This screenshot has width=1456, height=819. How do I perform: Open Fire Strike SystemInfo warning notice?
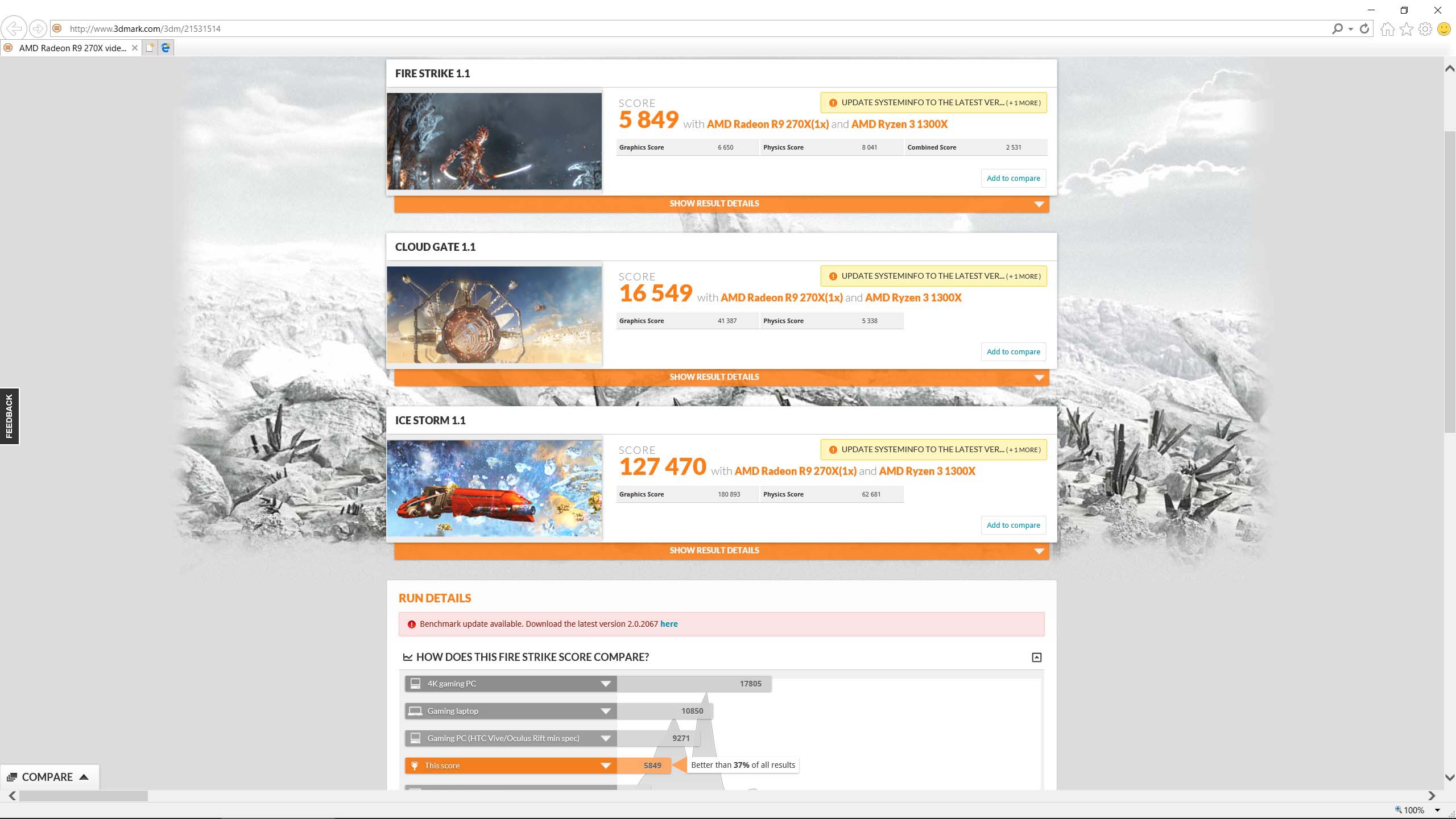click(x=933, y=103)
